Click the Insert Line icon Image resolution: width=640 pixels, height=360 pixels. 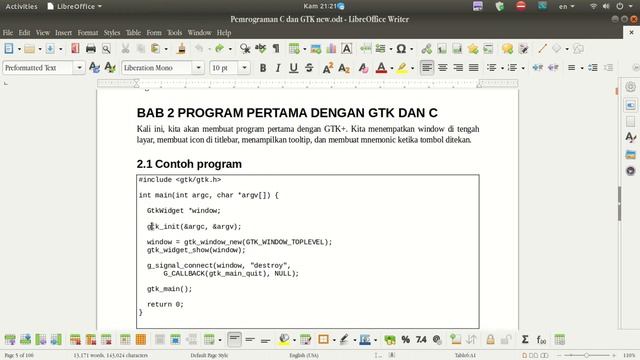[x=542, y=49]
